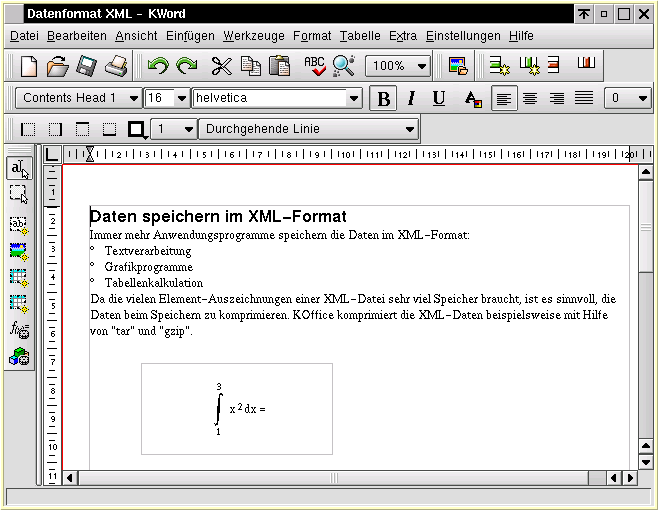Insert a formula frame from sidebar
Image resolution: width=658 pixels, height=510 pixels.
[x=19, y=330]
